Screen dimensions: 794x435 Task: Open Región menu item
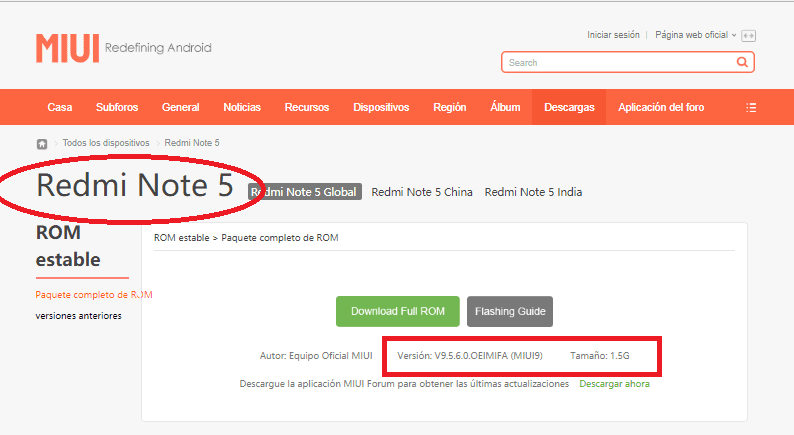pos(450,107)
